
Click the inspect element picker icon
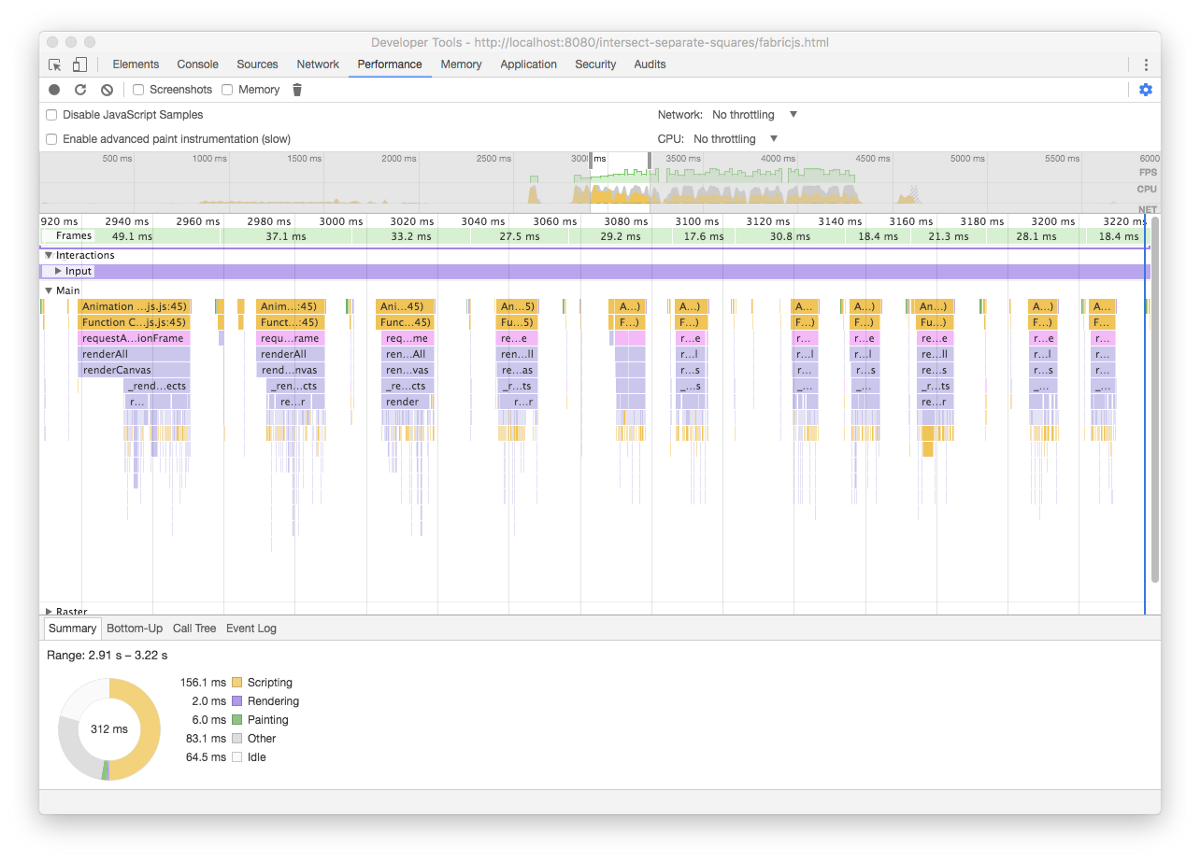click(55, 64)
